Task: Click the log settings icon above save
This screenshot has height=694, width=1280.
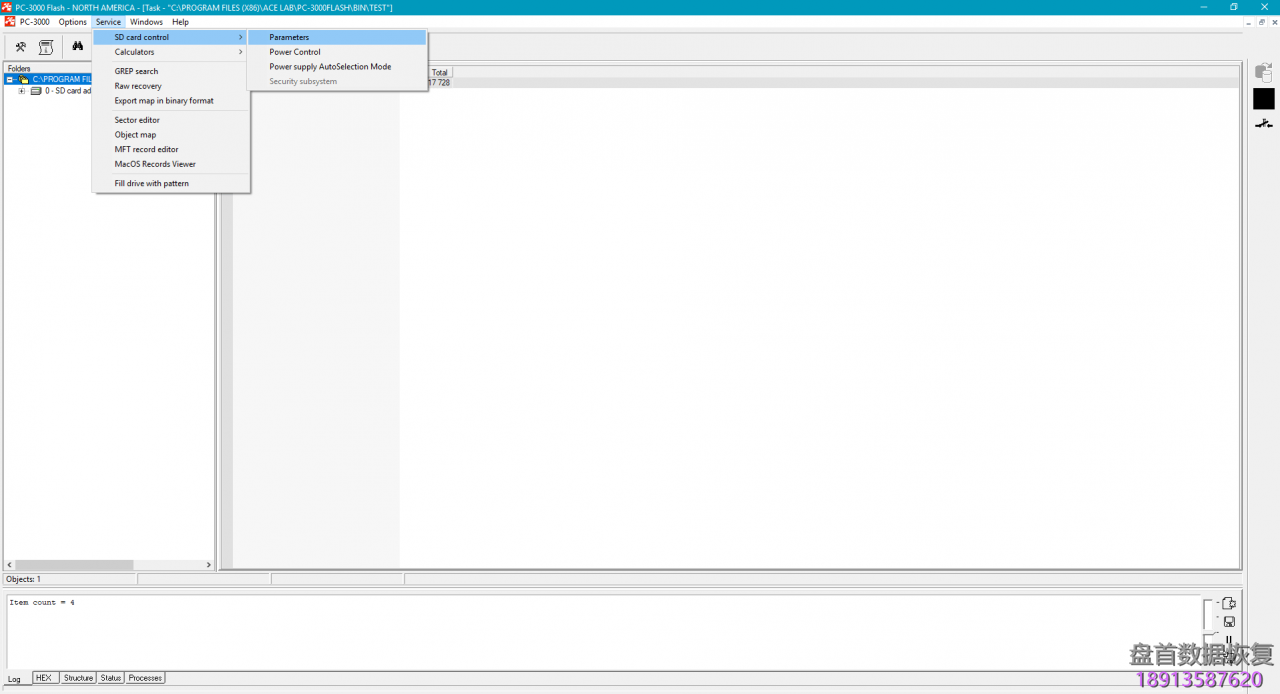Action: (1229, 603)
